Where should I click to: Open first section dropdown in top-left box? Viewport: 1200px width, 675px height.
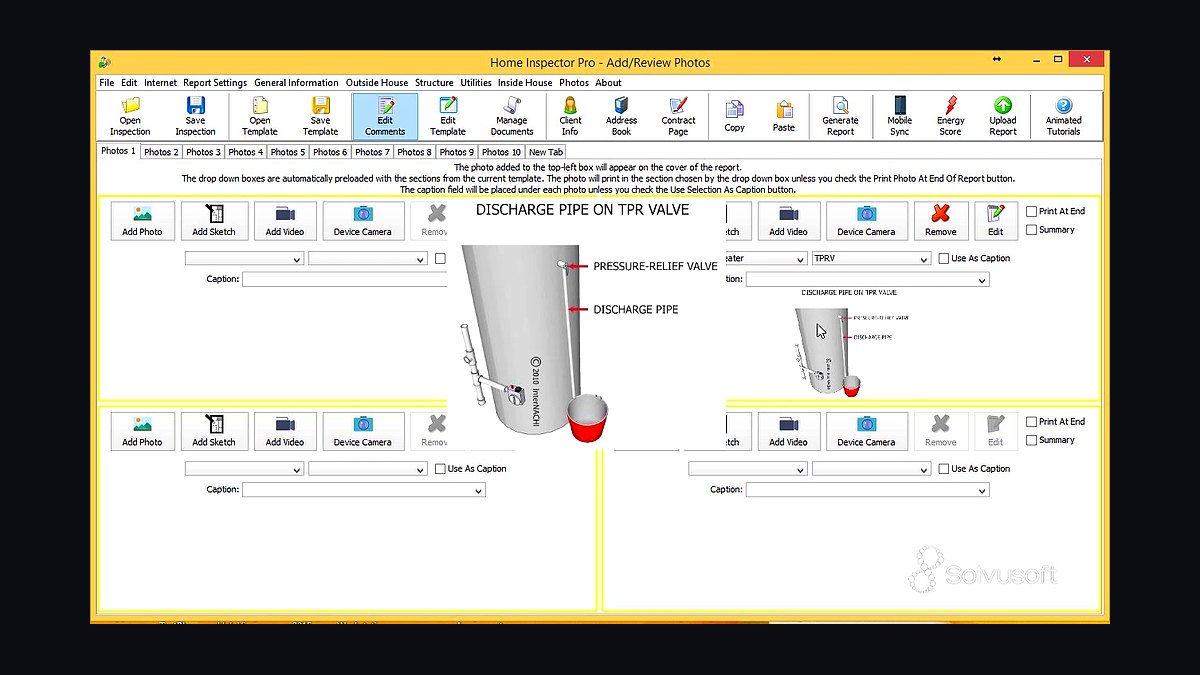pos(244,259)
